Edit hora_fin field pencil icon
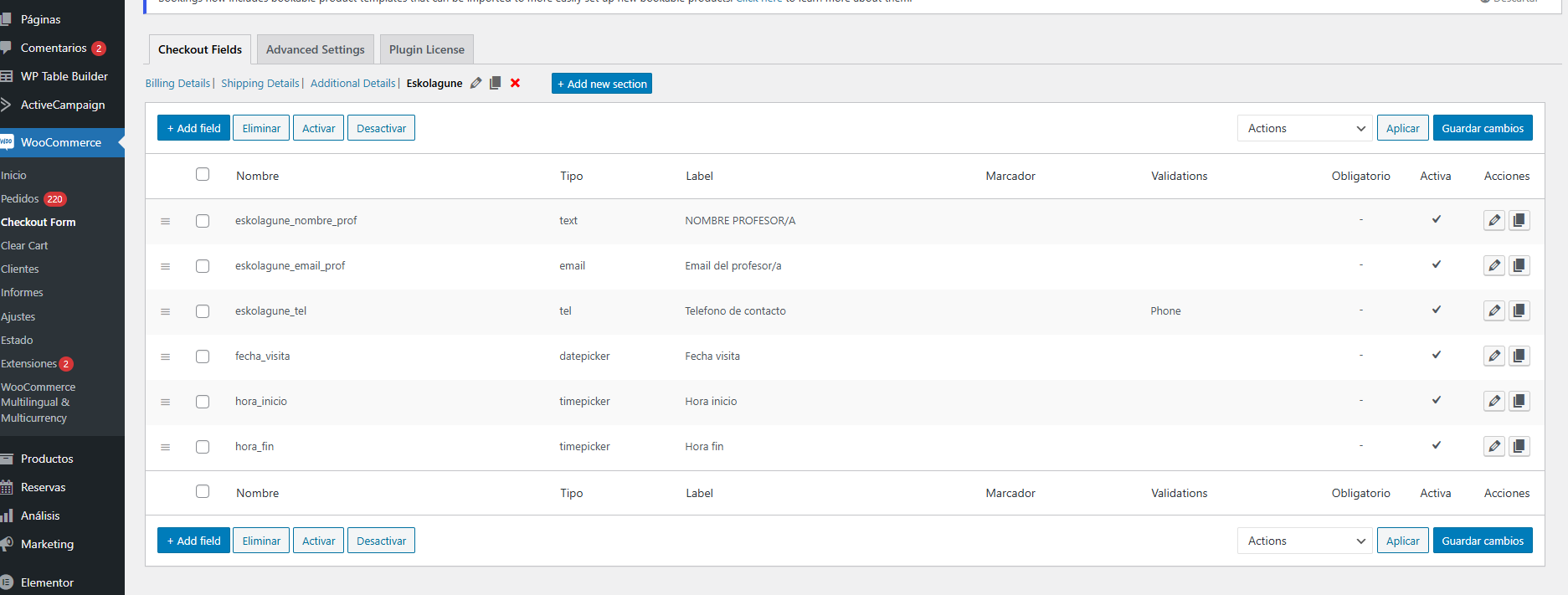Viewport: 1568px width, 595px height. [x=1494, y=446]
